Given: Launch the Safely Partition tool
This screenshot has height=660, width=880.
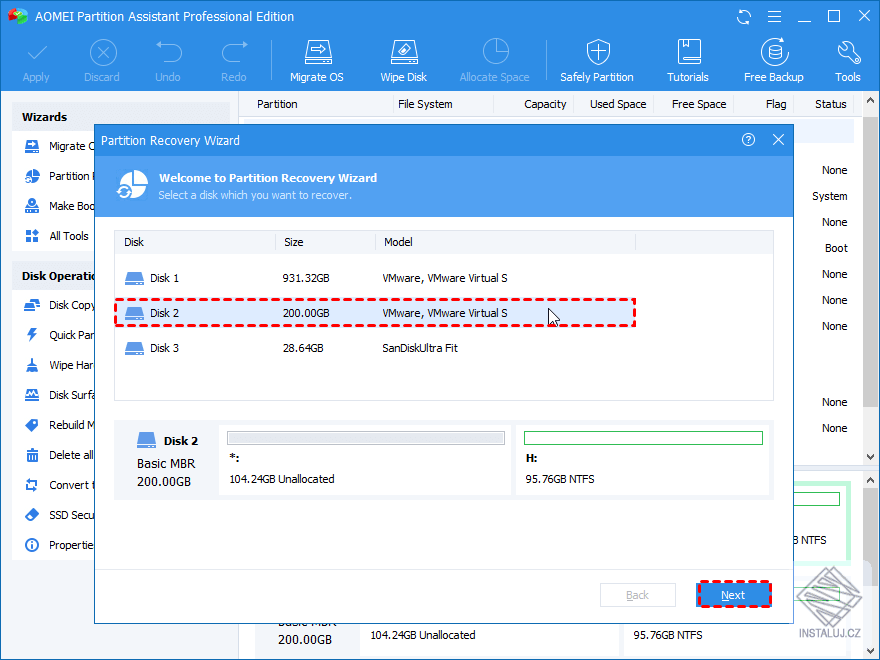Looking at the screenshot, I should 597,61.
